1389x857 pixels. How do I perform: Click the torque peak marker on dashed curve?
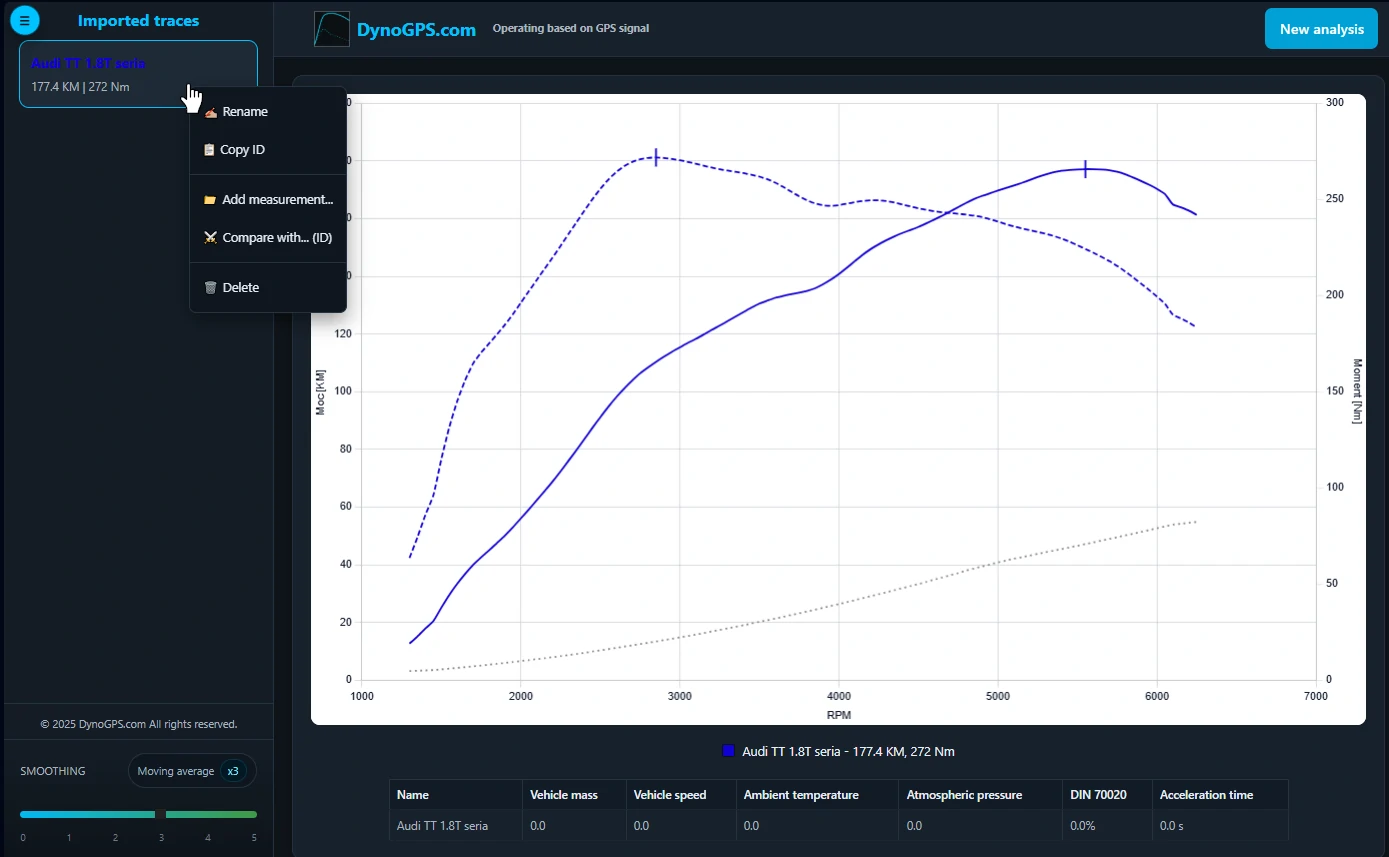(x=656, y=157)
